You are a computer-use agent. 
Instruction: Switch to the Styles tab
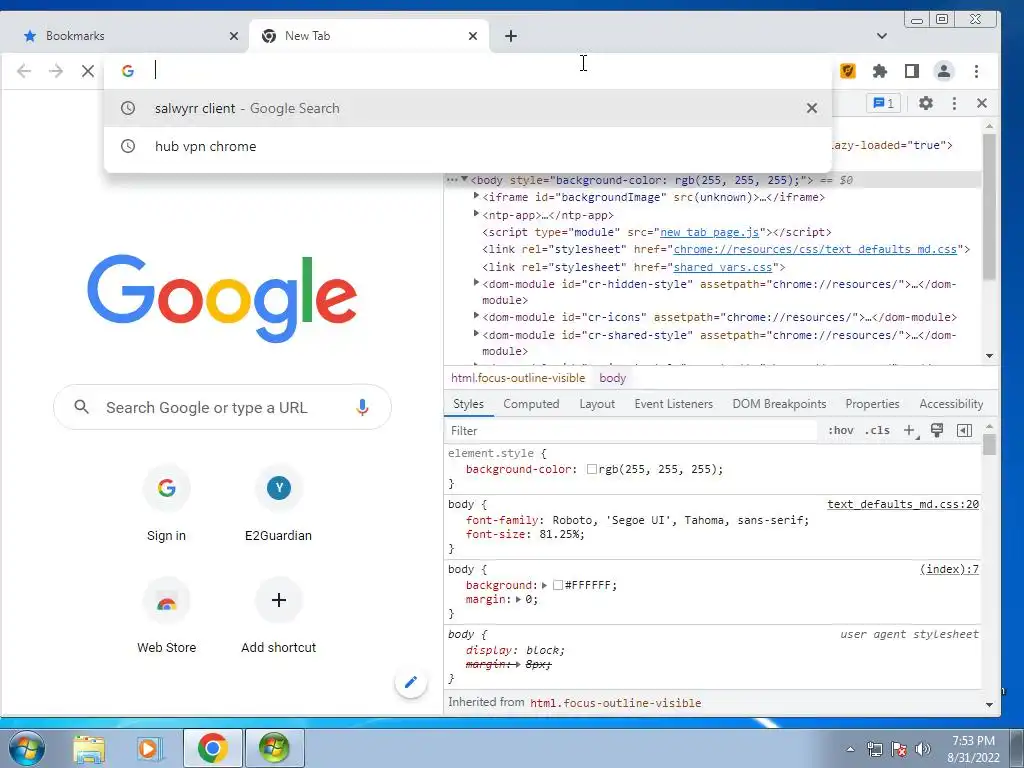[x=468, y=404]
